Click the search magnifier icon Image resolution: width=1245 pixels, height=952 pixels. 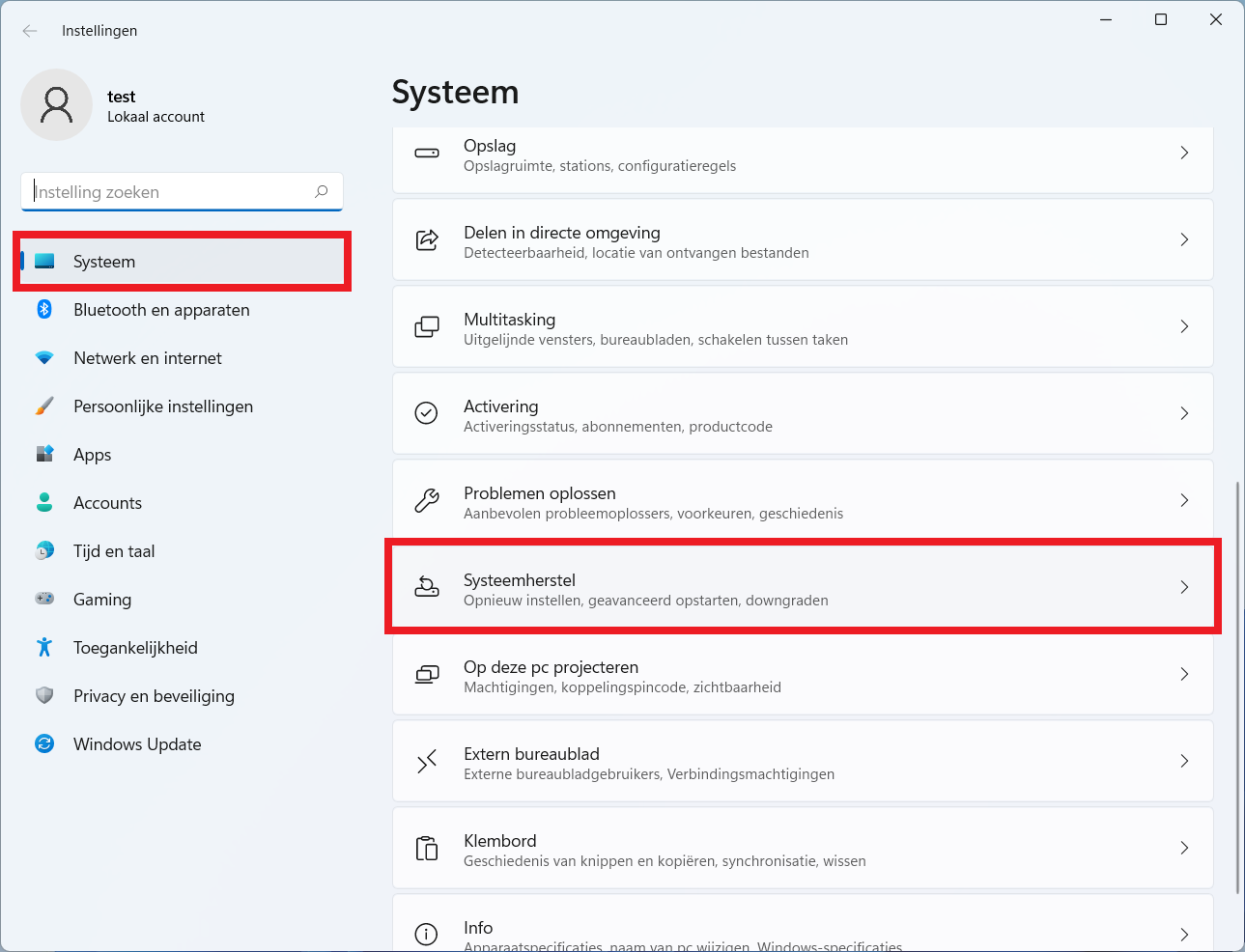(322, 191)
